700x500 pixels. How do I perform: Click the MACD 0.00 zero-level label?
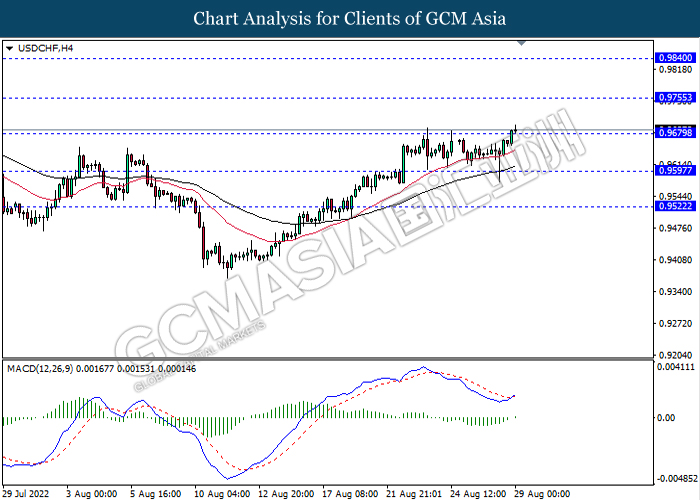click(666, 418)
